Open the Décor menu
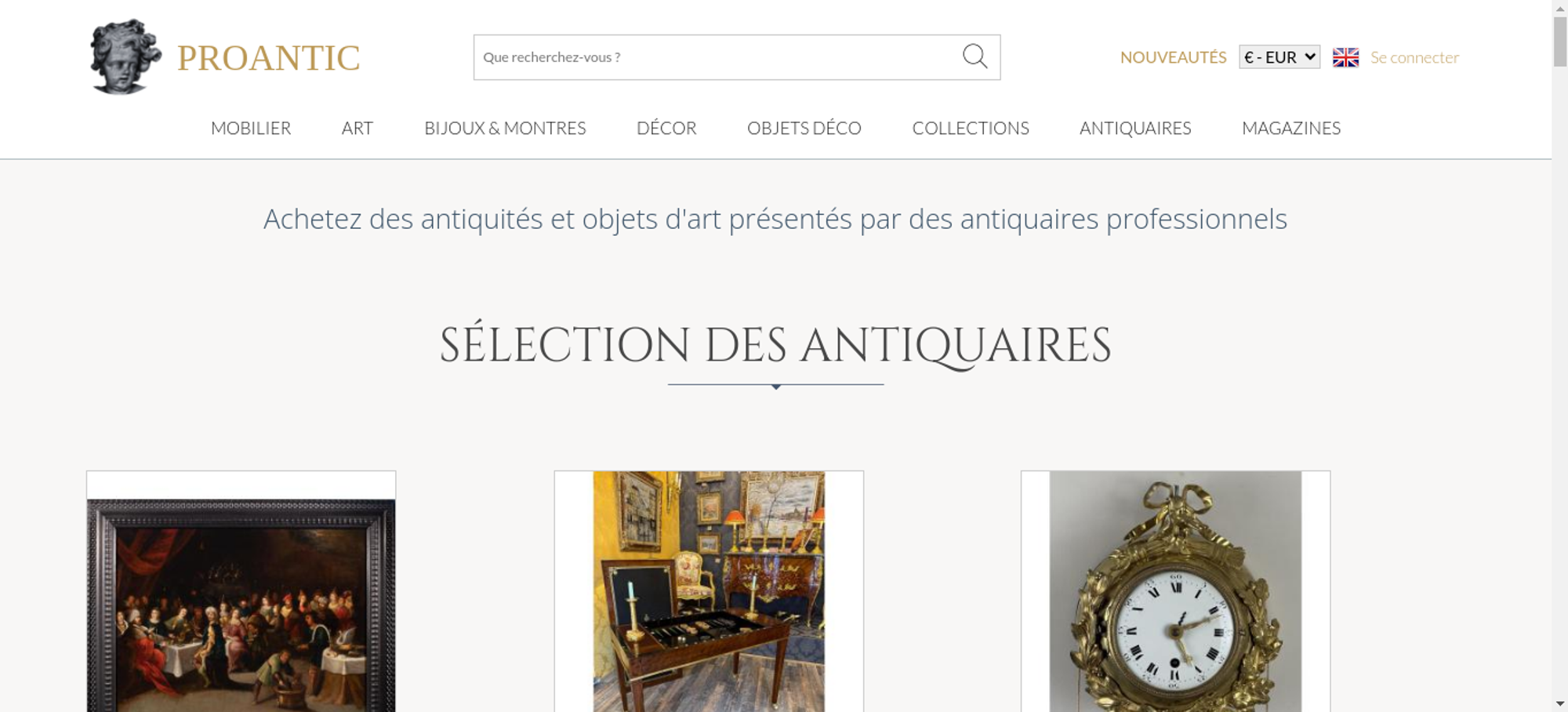 point(666,128)
